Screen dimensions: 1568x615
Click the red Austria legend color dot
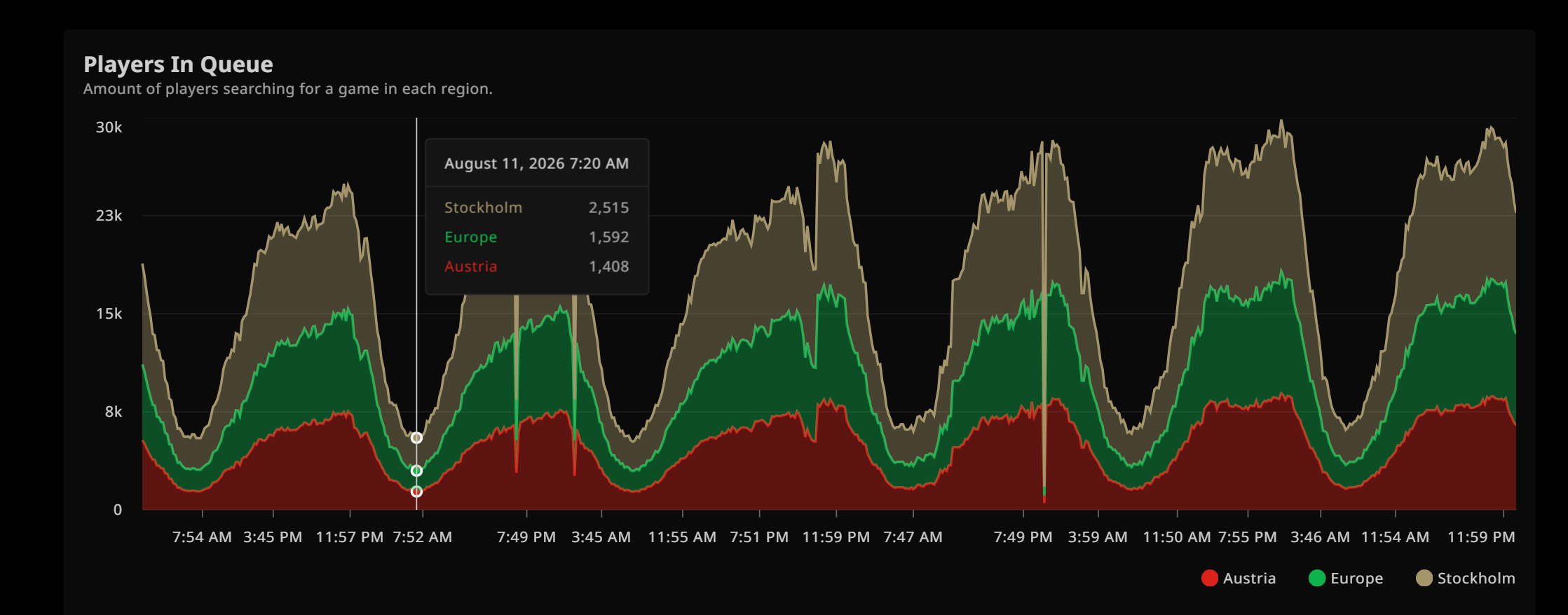pyautogui.click(x=1210, y=578)
